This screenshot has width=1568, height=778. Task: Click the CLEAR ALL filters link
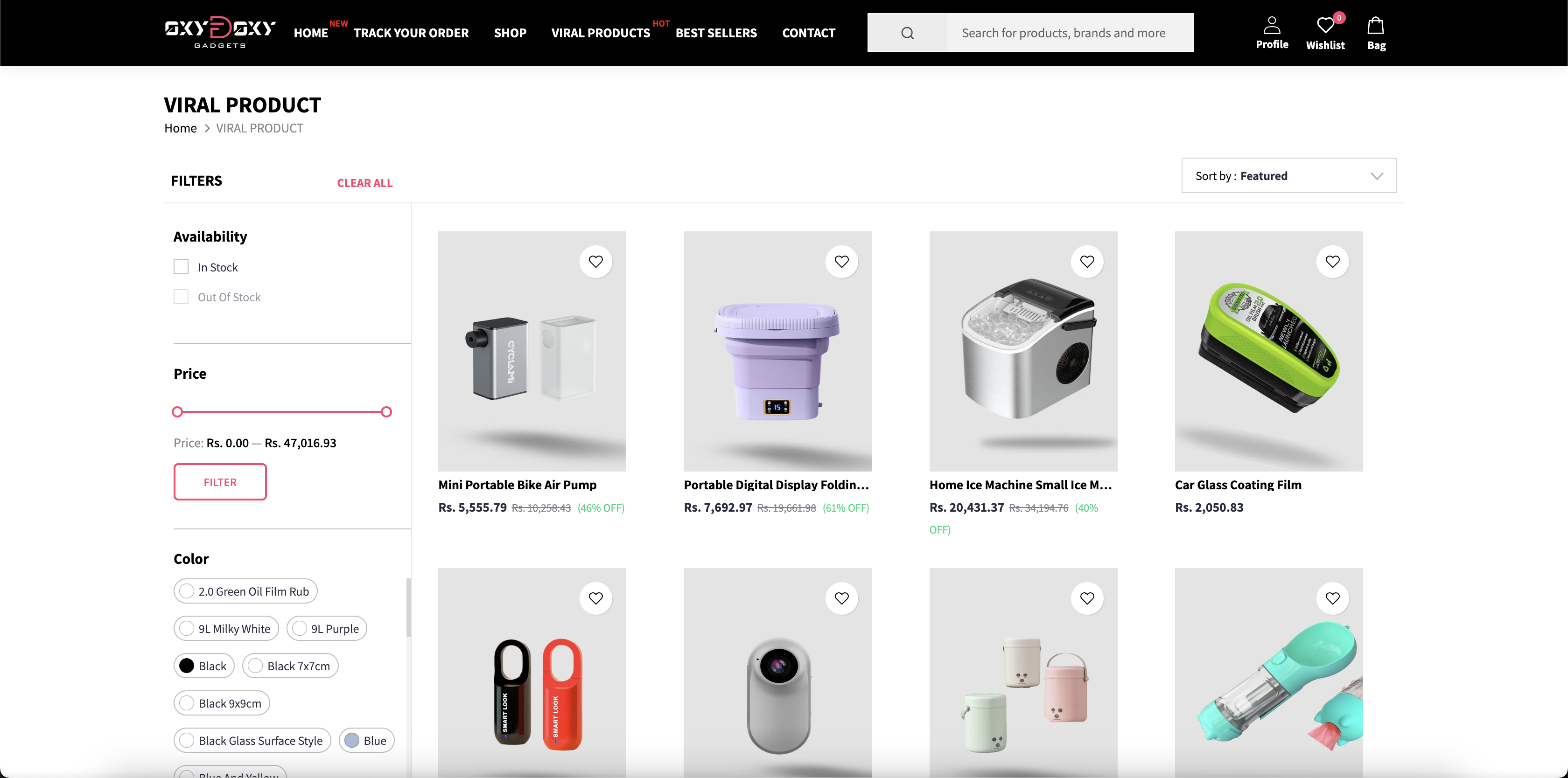pos(364,183)
